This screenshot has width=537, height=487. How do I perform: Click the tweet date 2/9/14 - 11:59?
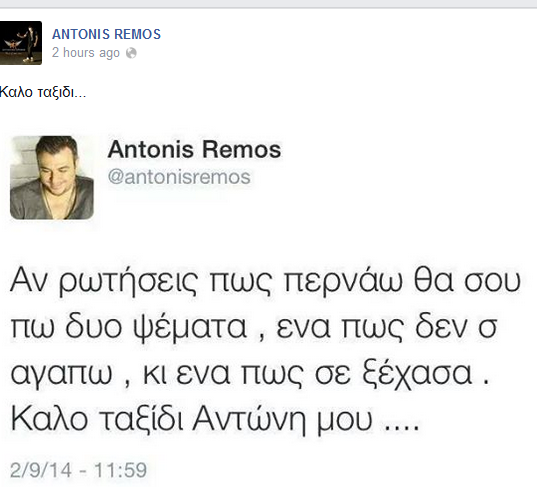pos(78,470)
